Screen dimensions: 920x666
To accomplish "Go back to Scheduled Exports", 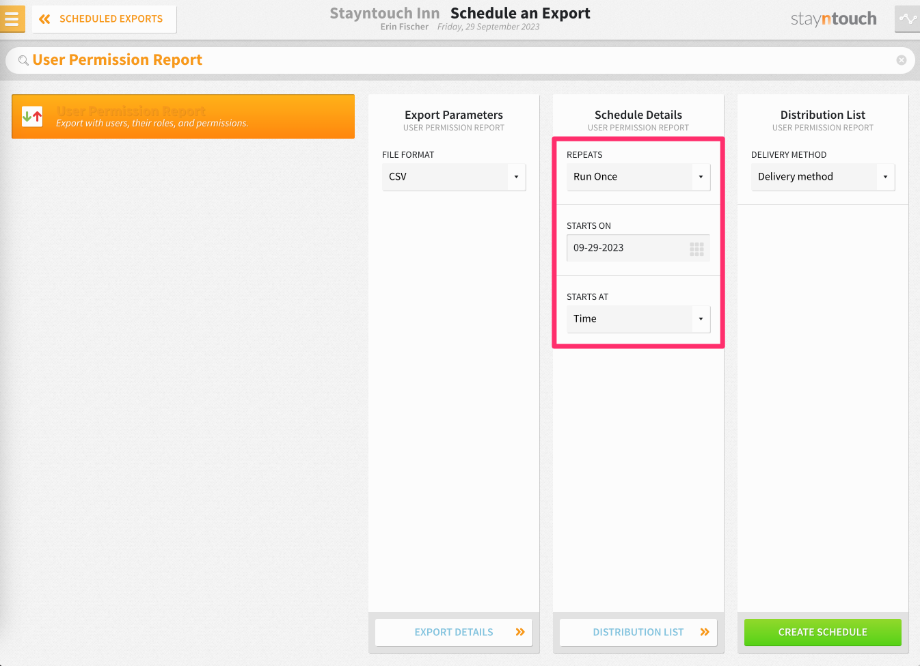I will tap(104, 19).
